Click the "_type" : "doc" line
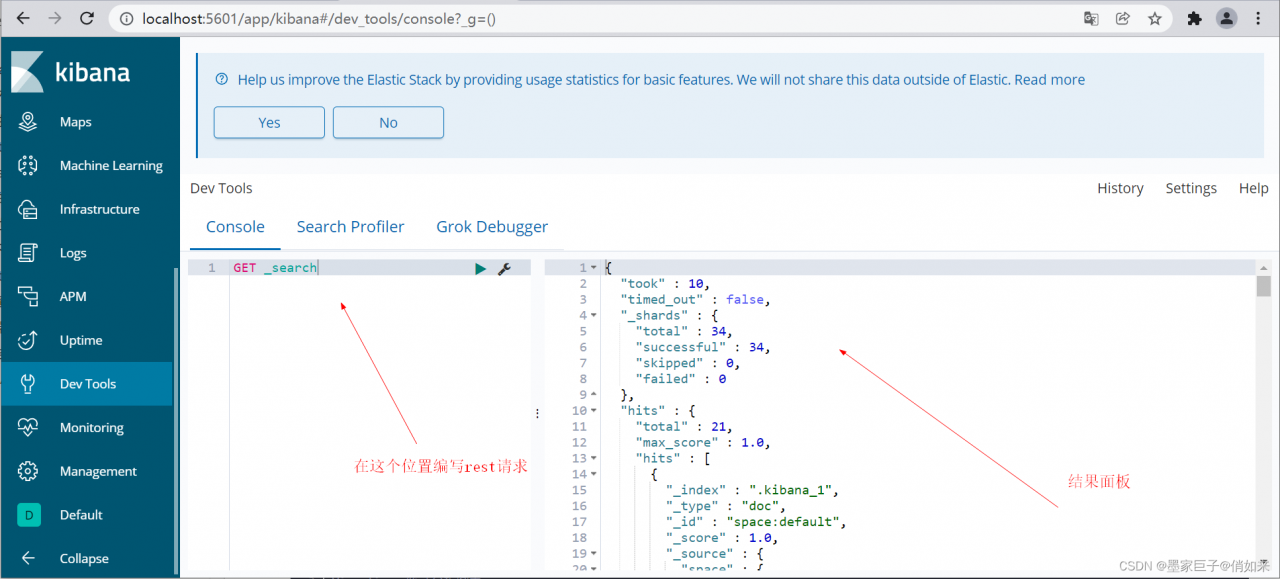 click(725, 506)
